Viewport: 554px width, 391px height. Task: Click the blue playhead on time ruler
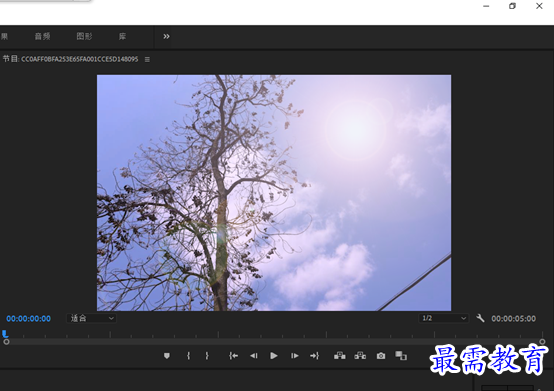(x=5, y=334)
